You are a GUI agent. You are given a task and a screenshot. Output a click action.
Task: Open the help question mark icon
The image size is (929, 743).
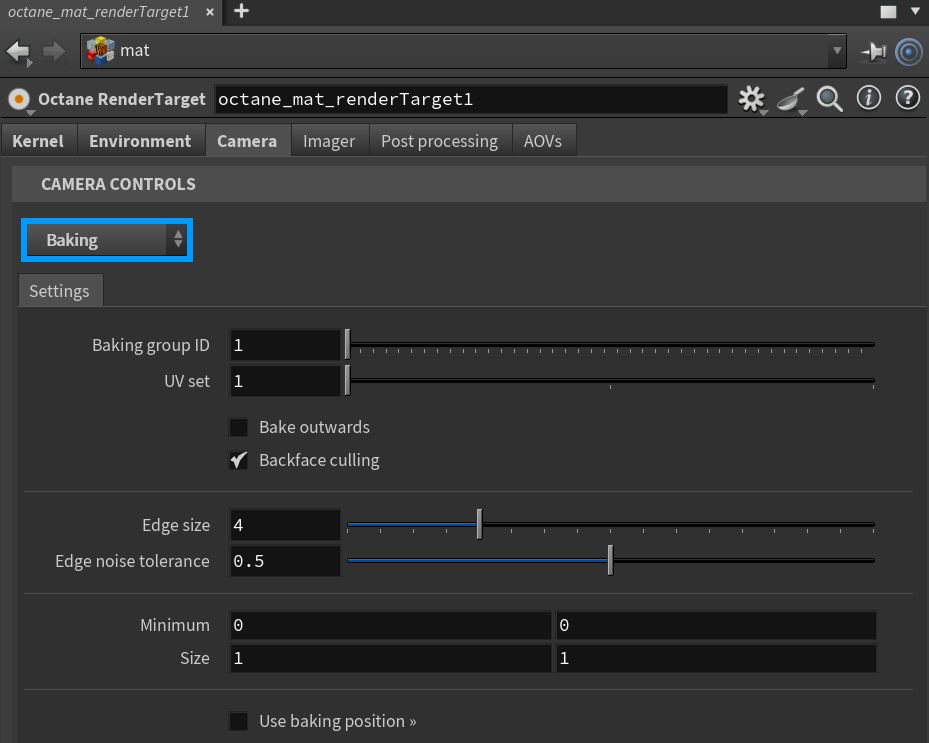click(907, 98)
